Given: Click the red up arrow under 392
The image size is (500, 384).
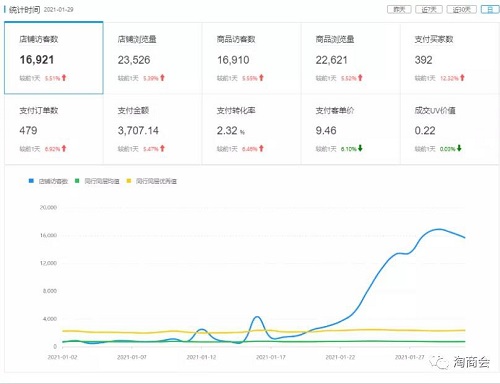Looking at the screenshot, I should click(x=462, y=78).
